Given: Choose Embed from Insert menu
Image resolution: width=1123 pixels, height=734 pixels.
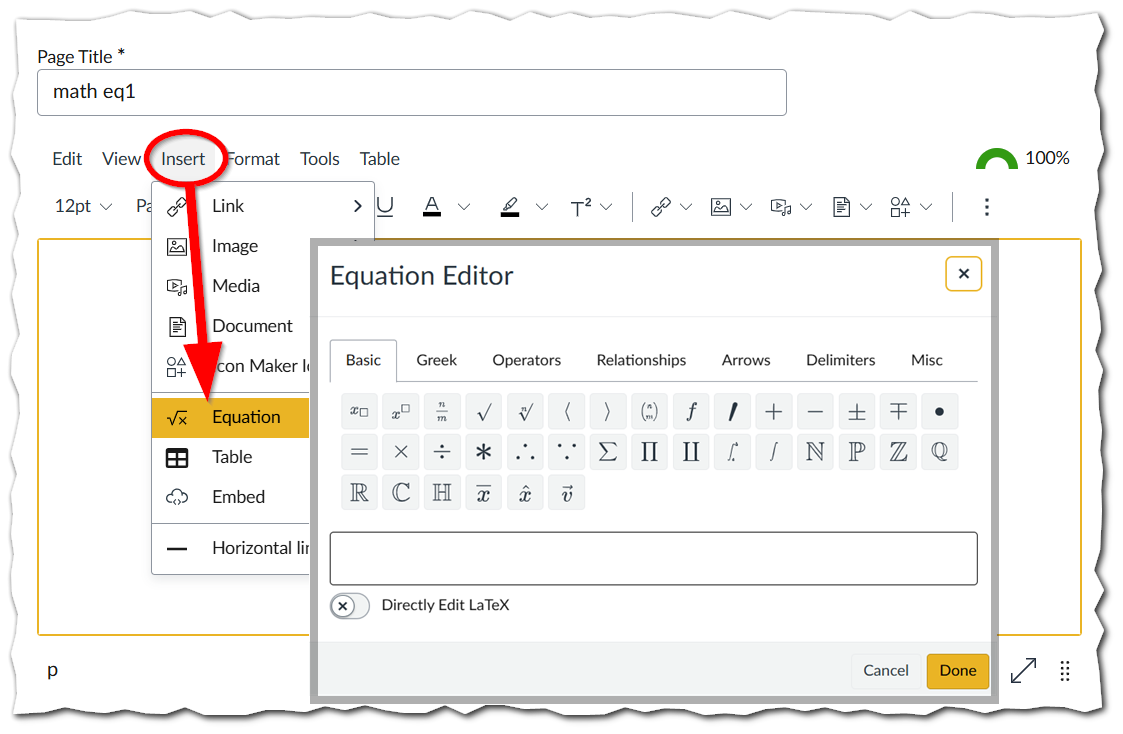Looking at the screenshot, I should point(231,497).
